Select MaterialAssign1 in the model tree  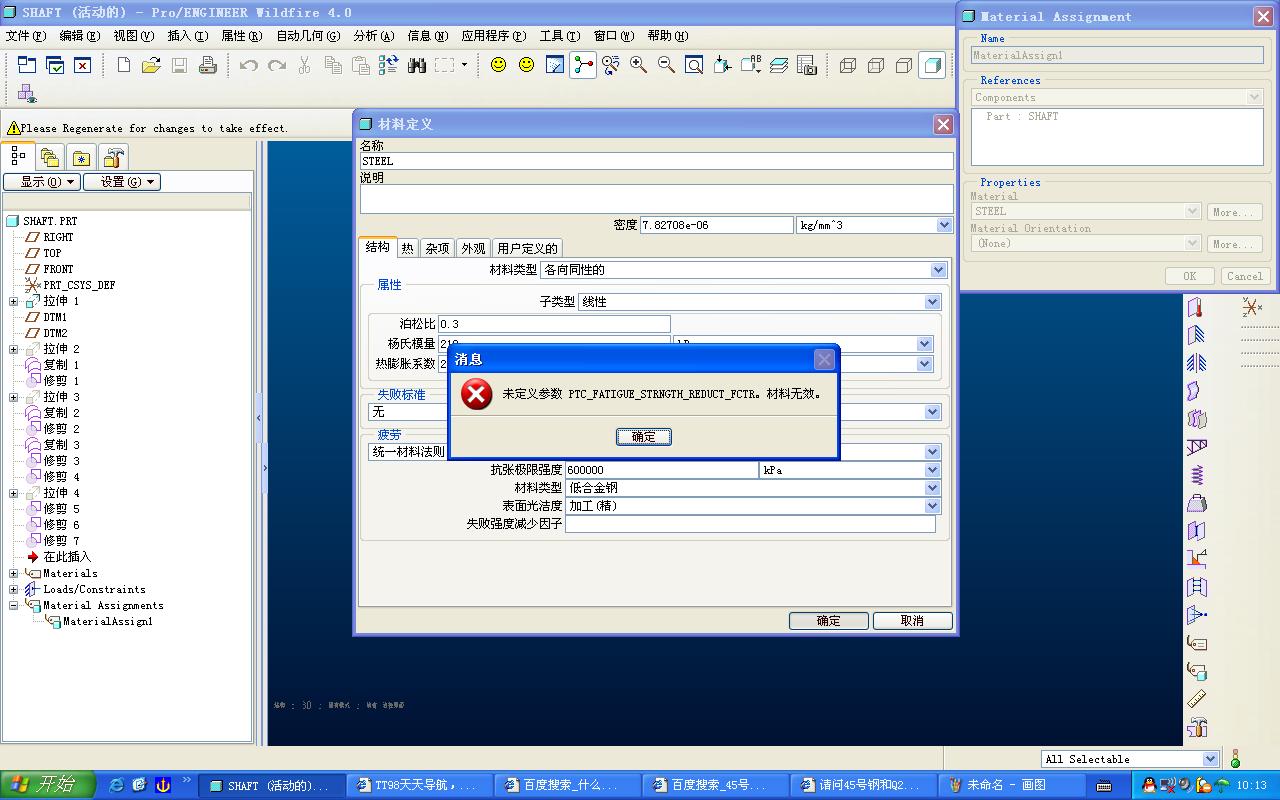coord(107,621)
